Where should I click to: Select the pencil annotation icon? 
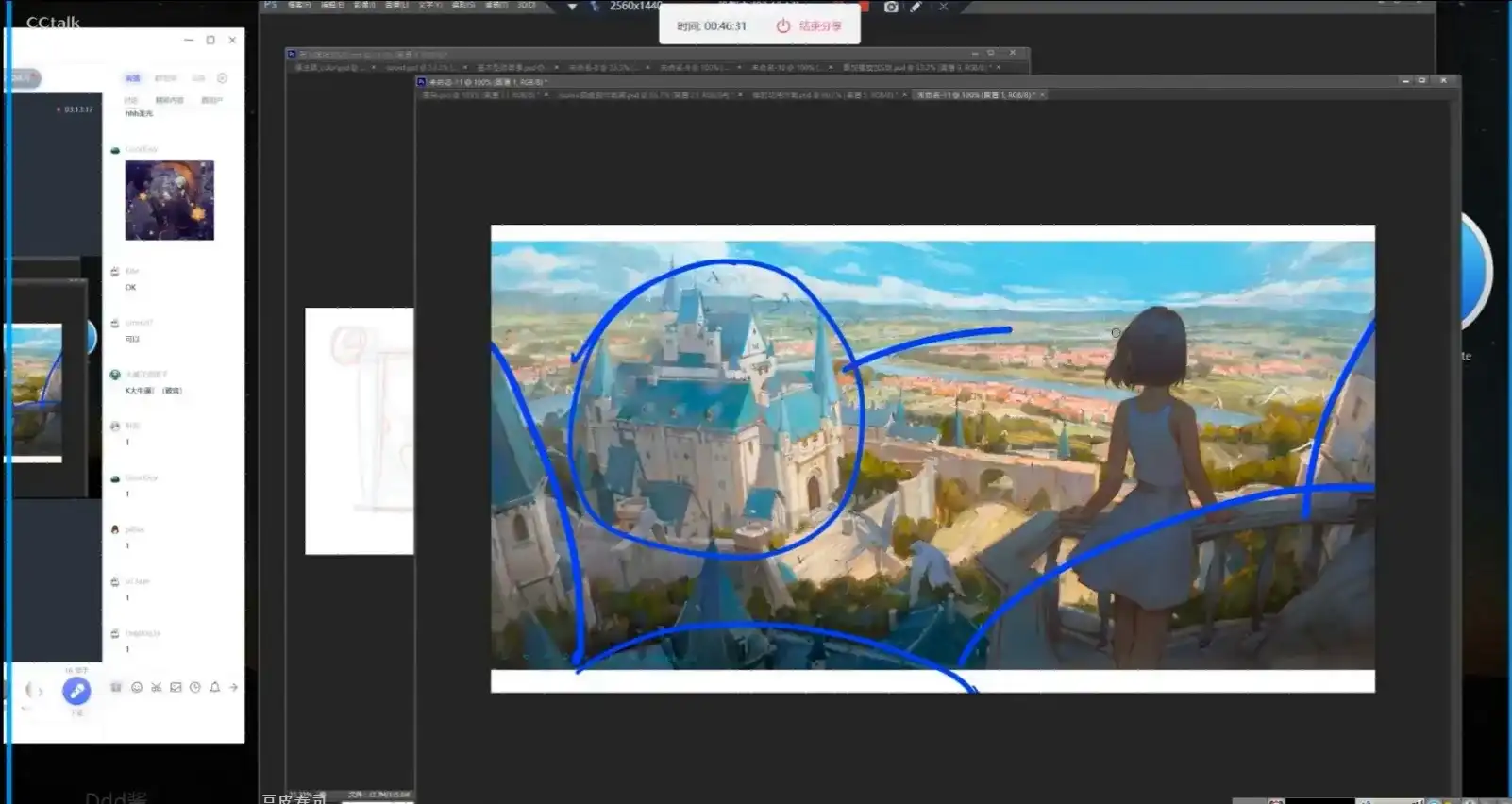click(x=916, y=7)
